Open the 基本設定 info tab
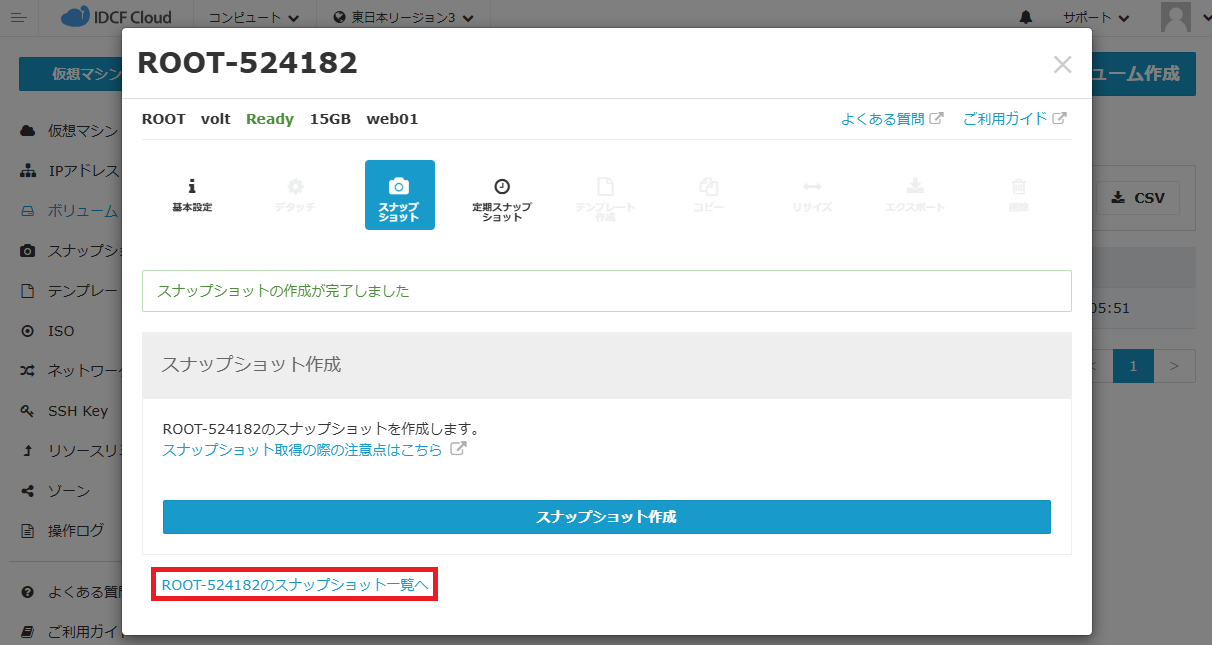 192,195
